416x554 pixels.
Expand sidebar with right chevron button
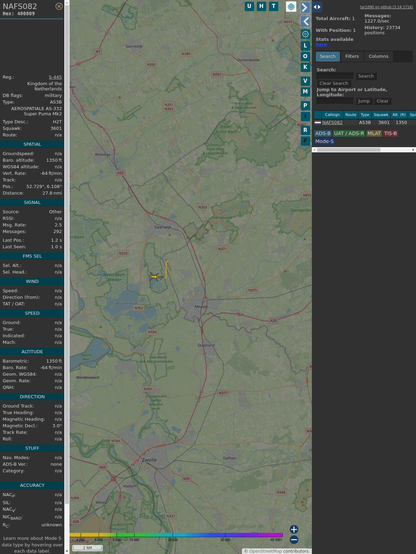[305, 7]
